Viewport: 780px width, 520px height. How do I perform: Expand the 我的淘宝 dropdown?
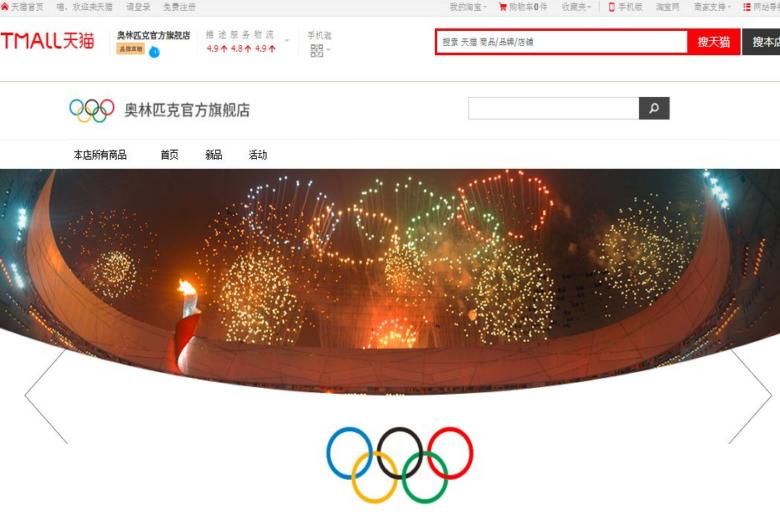point(468,7)
